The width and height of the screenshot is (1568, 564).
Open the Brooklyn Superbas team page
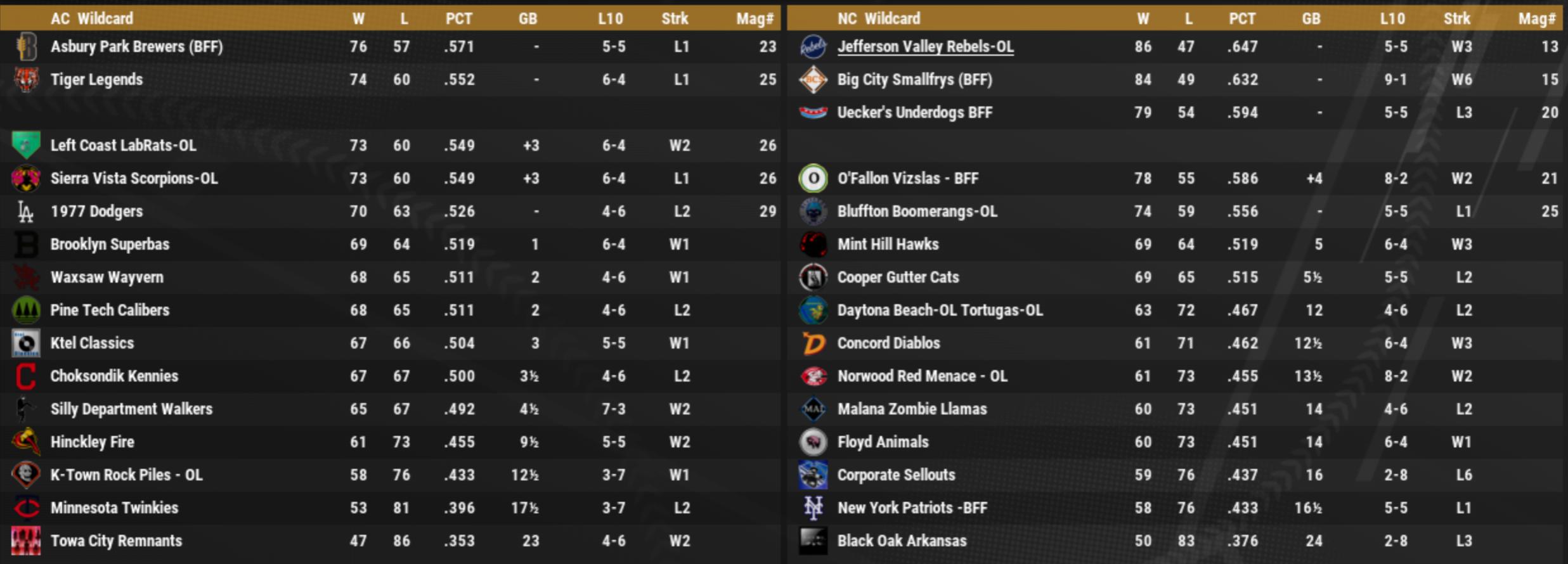[x=110, y=245]
